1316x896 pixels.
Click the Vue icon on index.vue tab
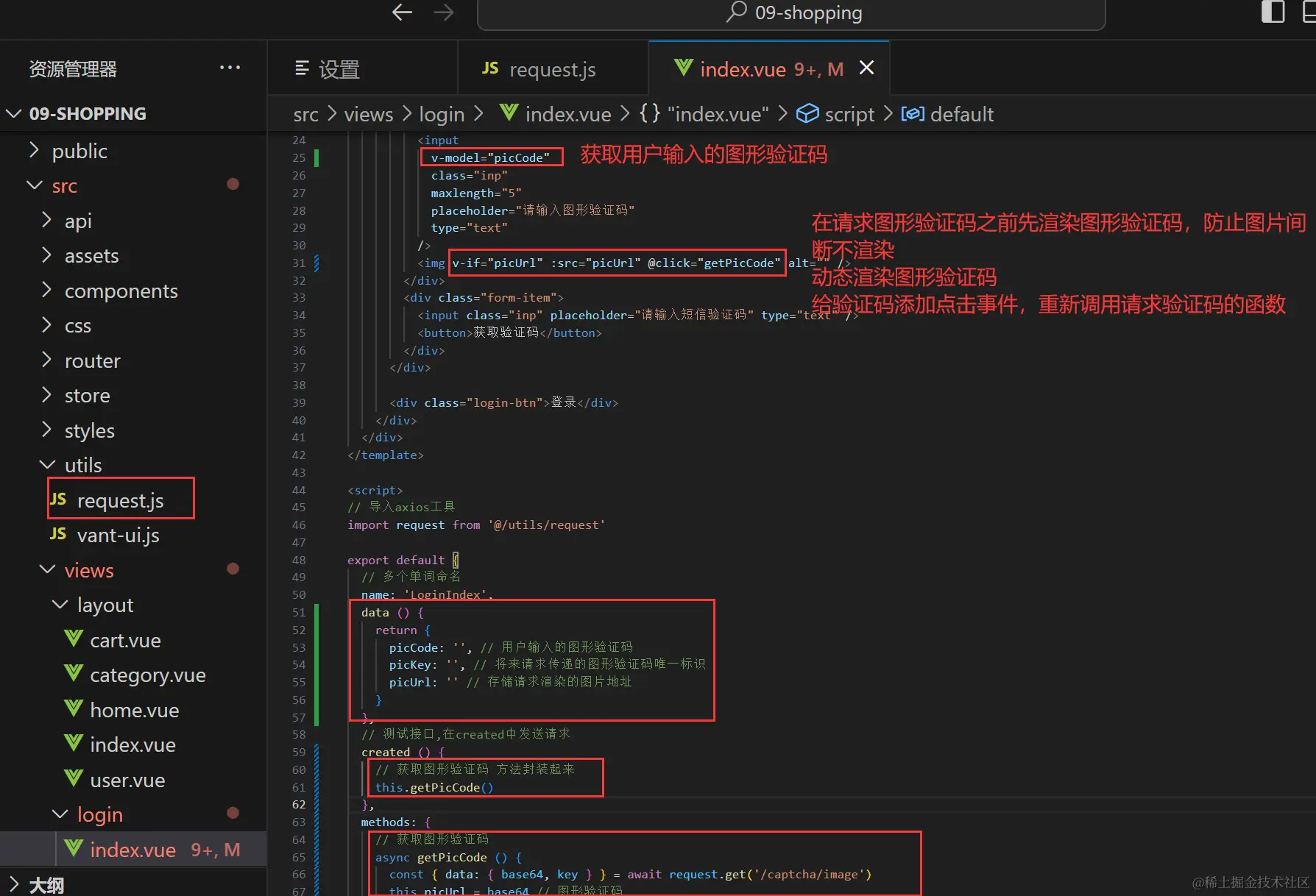pos(684,68)
